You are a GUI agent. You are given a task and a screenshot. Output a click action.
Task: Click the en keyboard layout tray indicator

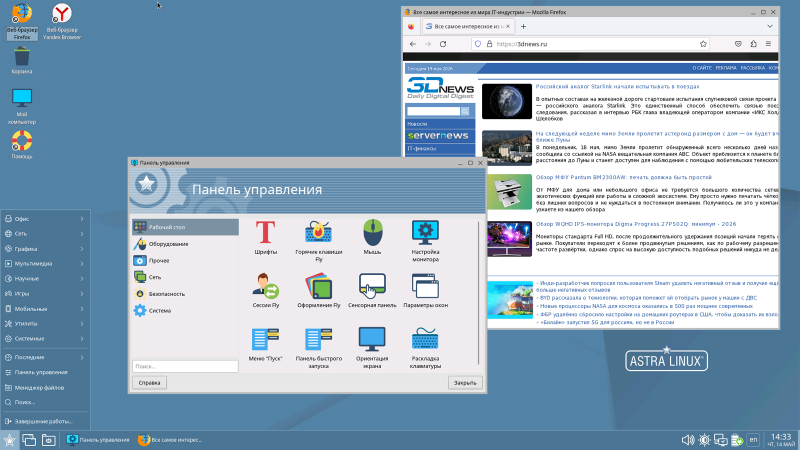[x=753, y=440]
